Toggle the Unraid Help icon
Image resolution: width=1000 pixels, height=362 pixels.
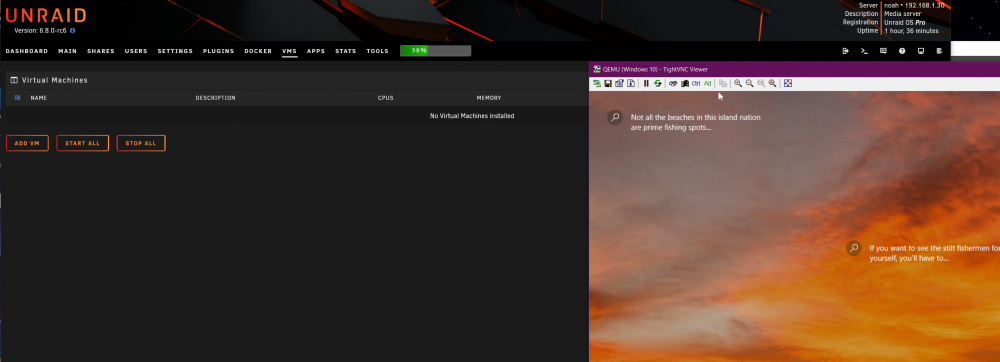pos(902,51)
